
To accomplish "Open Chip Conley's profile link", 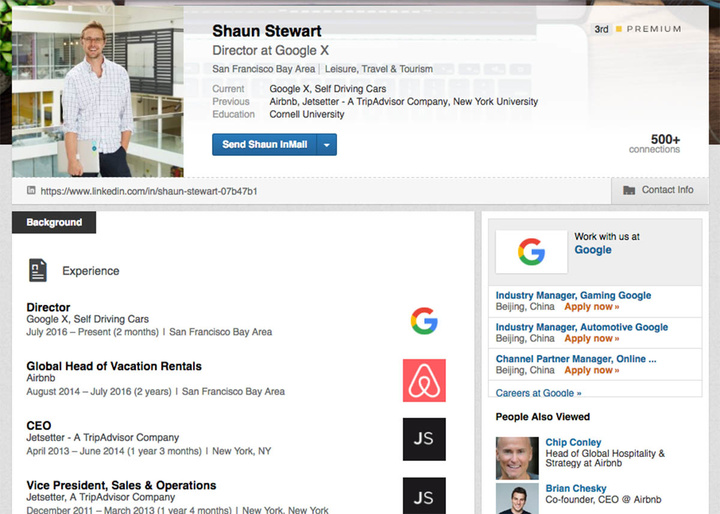I will [x=573, y=442].
